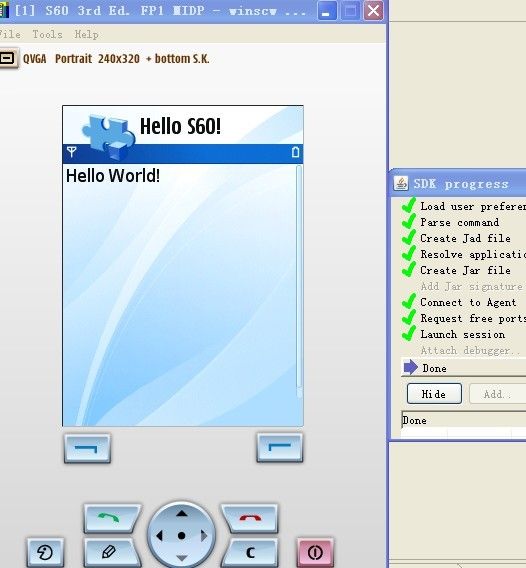Select the Parse command step
This screenshot has height=568, width=526.
point(459,222)
